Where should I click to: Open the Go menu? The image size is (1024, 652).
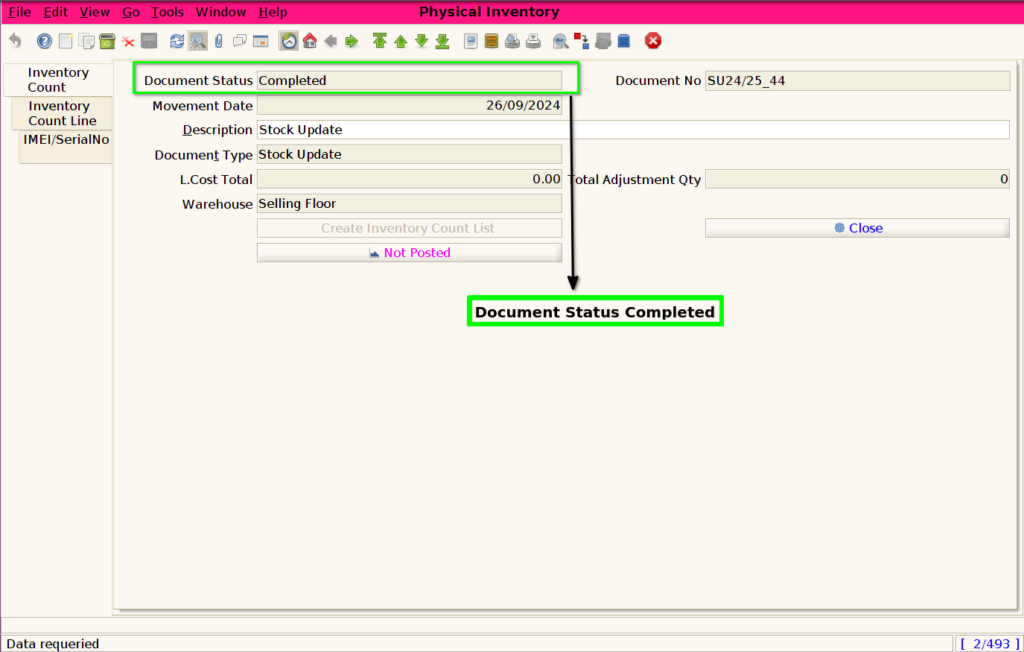coord(131,12)
